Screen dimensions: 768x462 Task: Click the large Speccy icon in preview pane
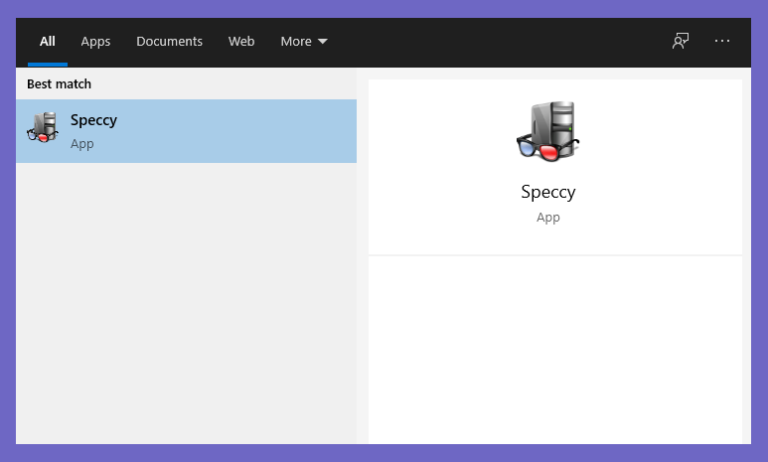click(548, 131)
